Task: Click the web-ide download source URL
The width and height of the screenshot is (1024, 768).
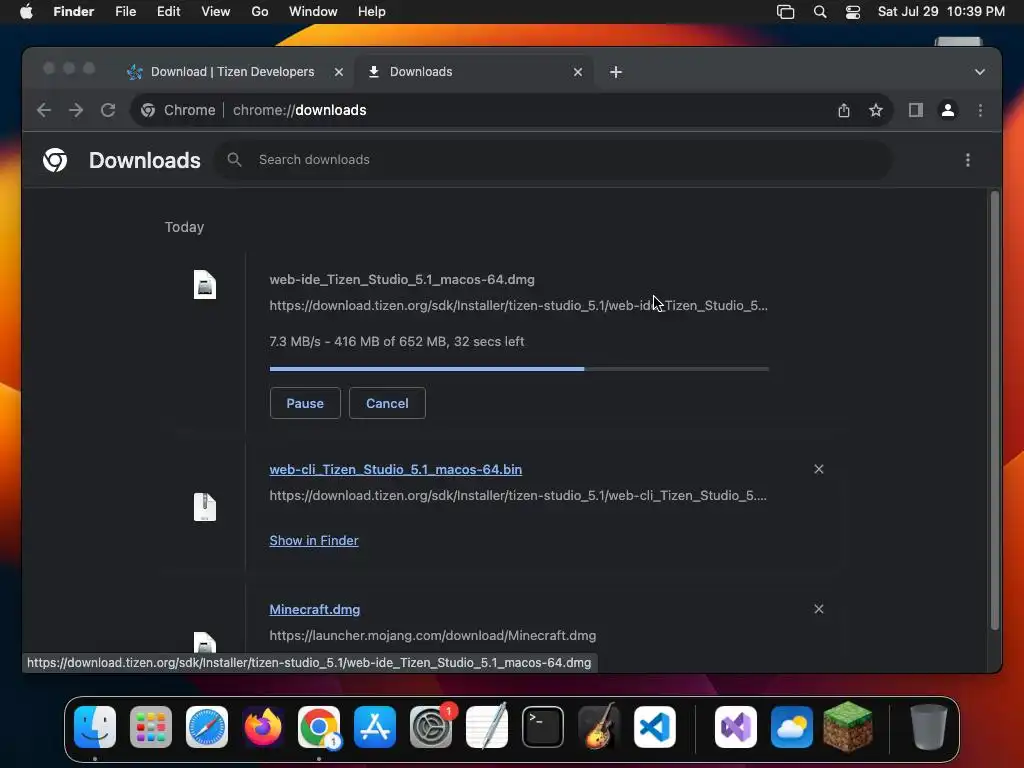Action: (x=518, y=306)
